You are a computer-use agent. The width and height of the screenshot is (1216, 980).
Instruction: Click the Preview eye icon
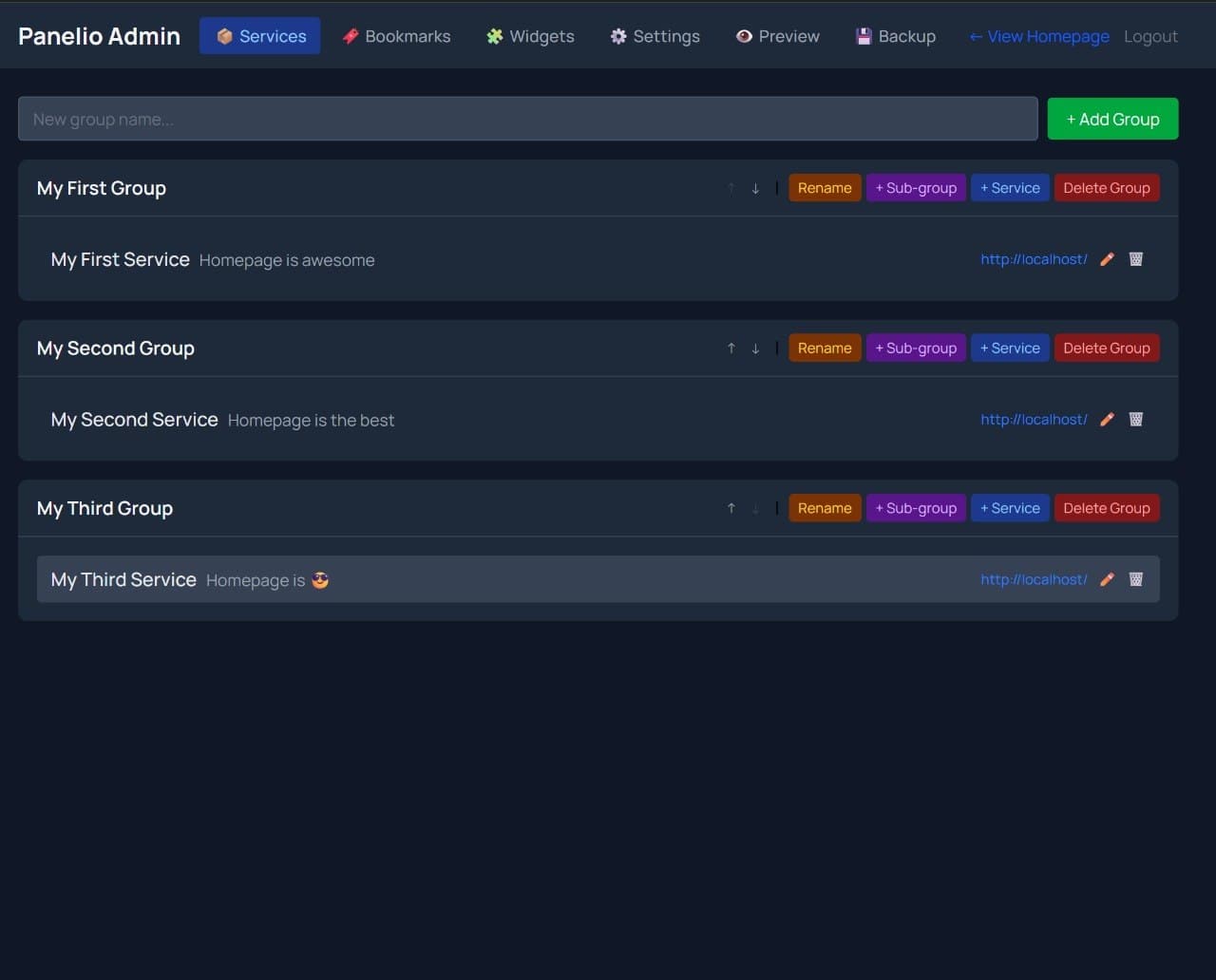pos(743,36)
